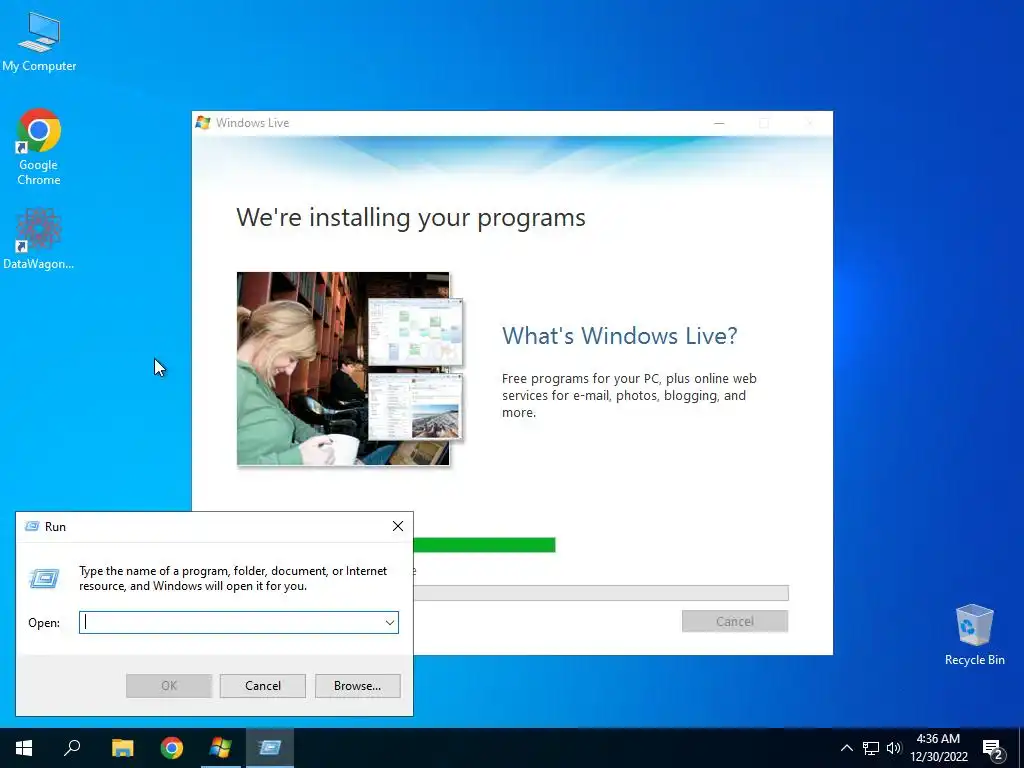Click the taskbar search magnifier
1024x768 pixels.
[72, 748]
